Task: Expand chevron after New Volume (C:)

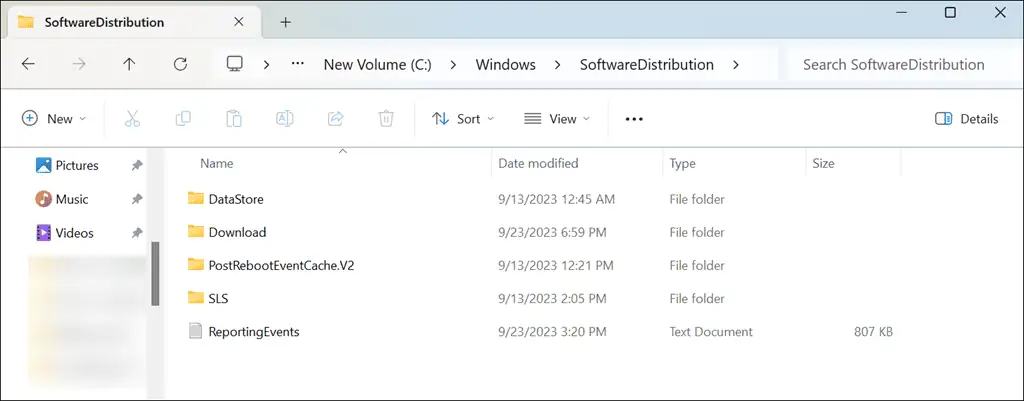Action: point(453,65)
